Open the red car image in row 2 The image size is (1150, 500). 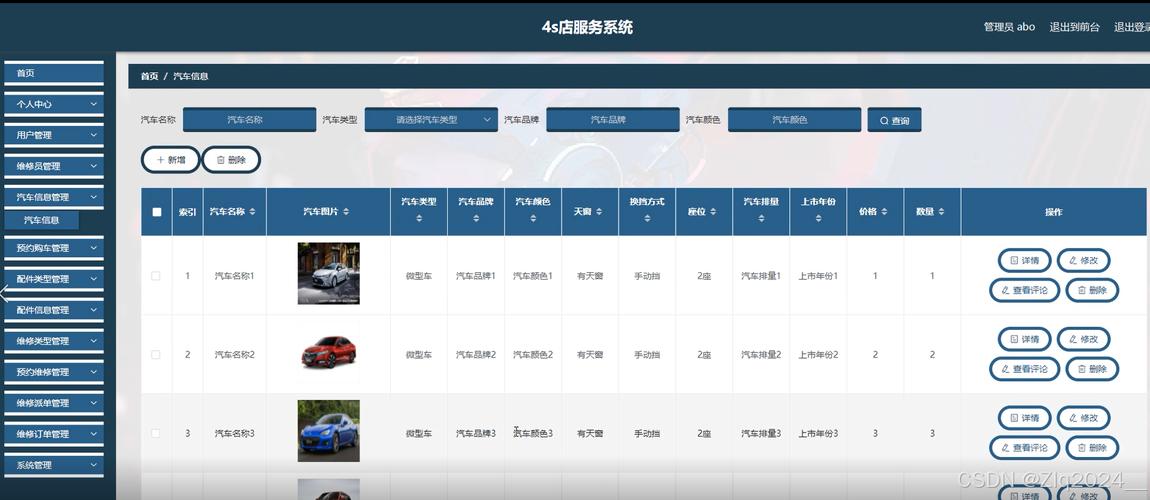coord(329,353)
